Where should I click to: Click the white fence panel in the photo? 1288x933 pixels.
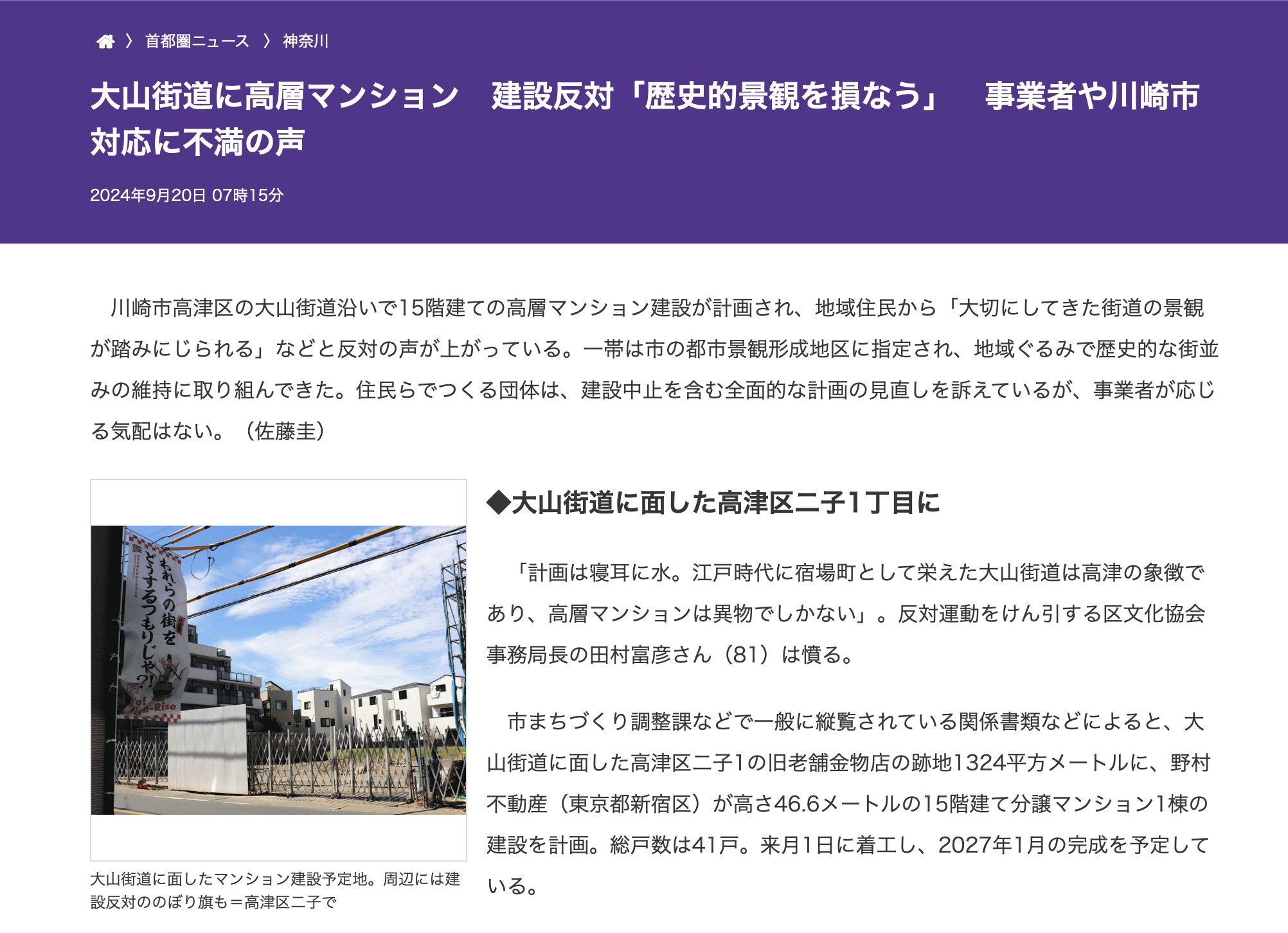pyautogui.click(x=207, y=749)
